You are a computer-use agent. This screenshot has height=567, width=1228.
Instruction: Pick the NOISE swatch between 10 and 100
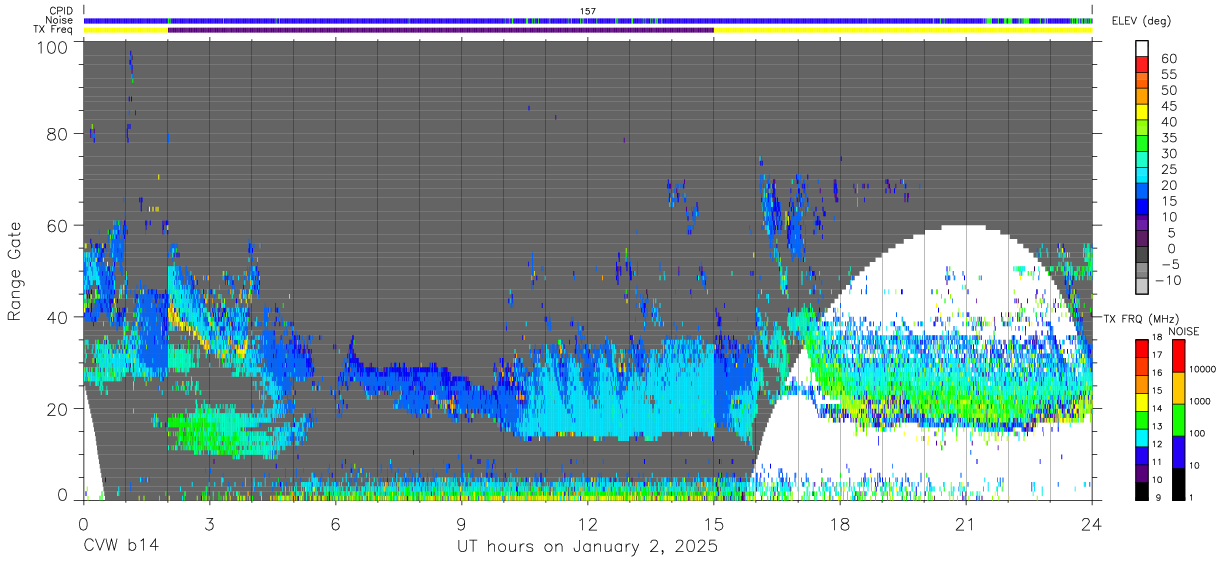pyautogui.click(x=1179, y=452)
